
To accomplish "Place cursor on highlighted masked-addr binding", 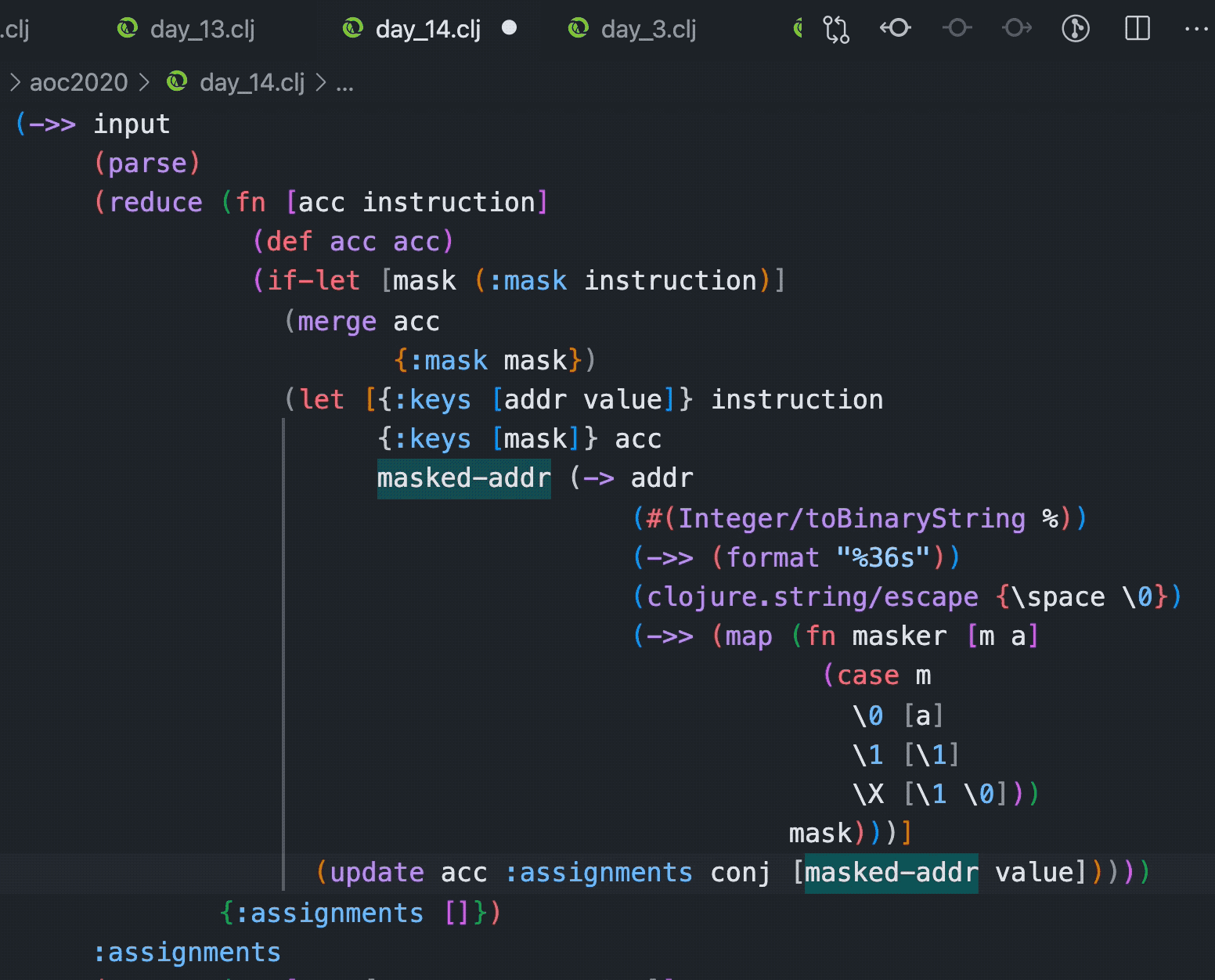I will coord(463,477).
